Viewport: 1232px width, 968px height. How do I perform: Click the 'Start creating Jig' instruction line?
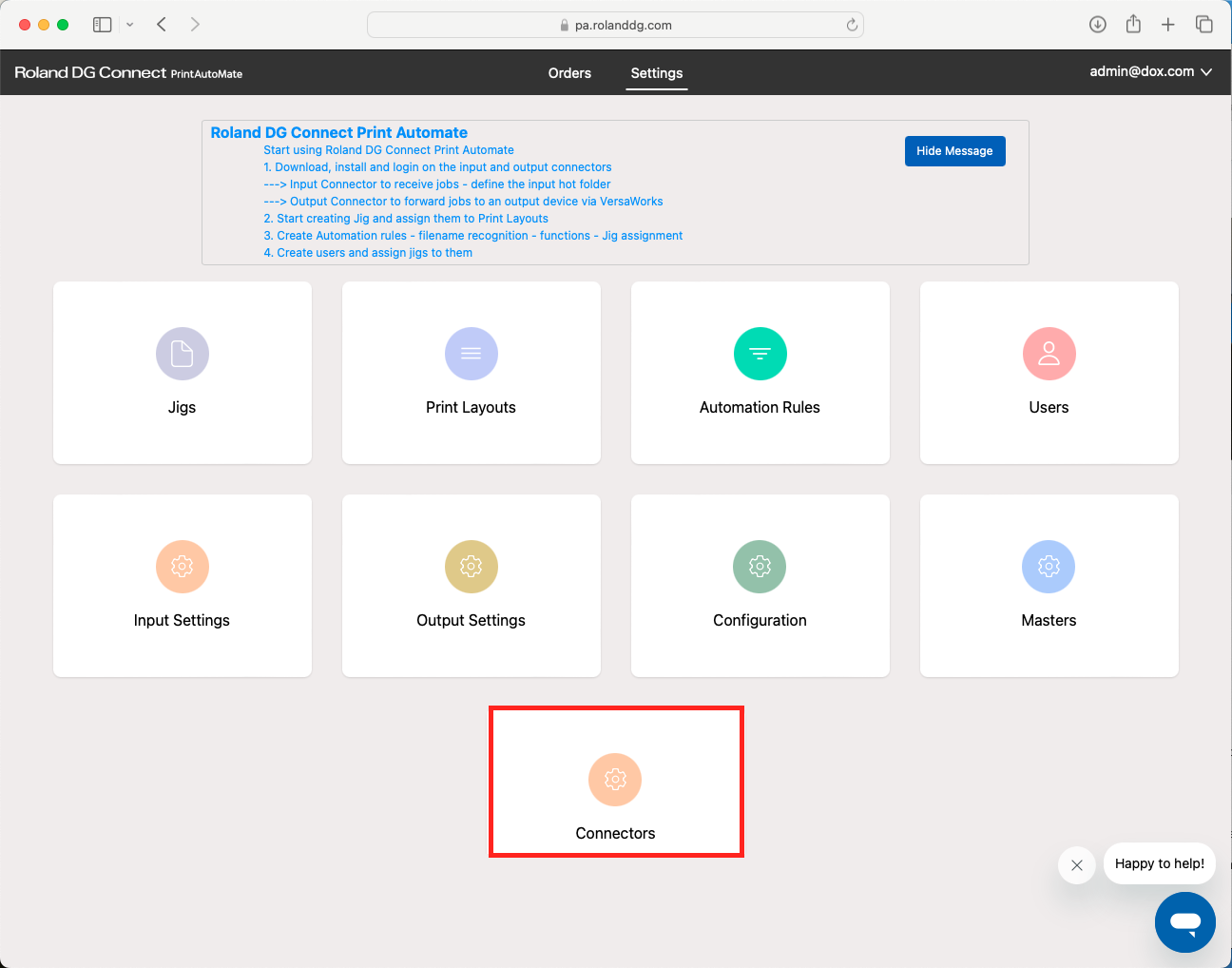[406, 219]
